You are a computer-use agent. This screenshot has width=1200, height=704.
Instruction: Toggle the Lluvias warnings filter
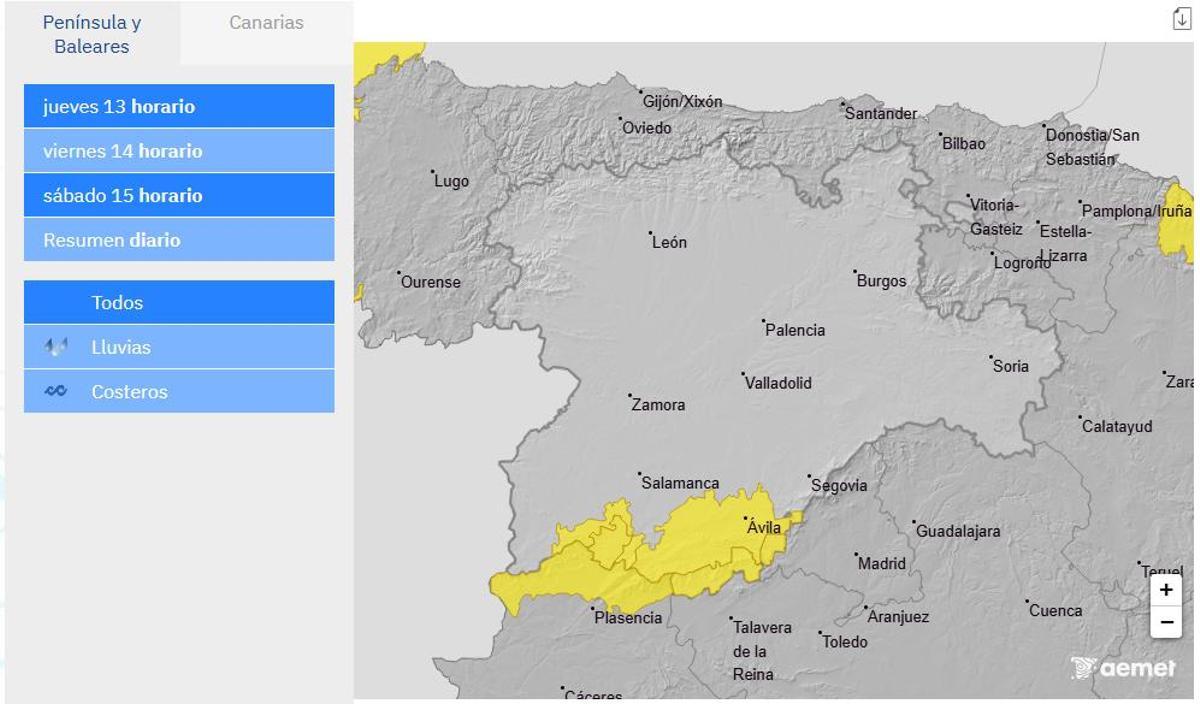pyautogui.click(x=178, y=347)
